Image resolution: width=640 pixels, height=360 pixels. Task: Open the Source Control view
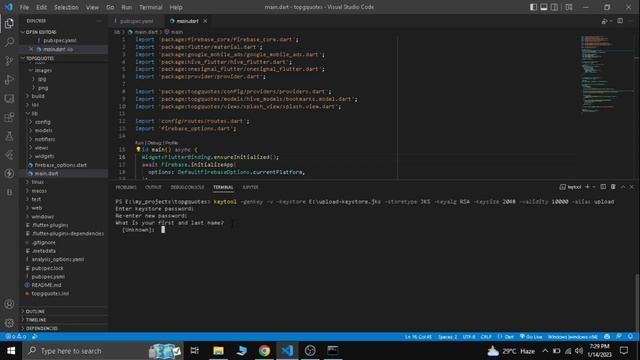pos(9,61)
